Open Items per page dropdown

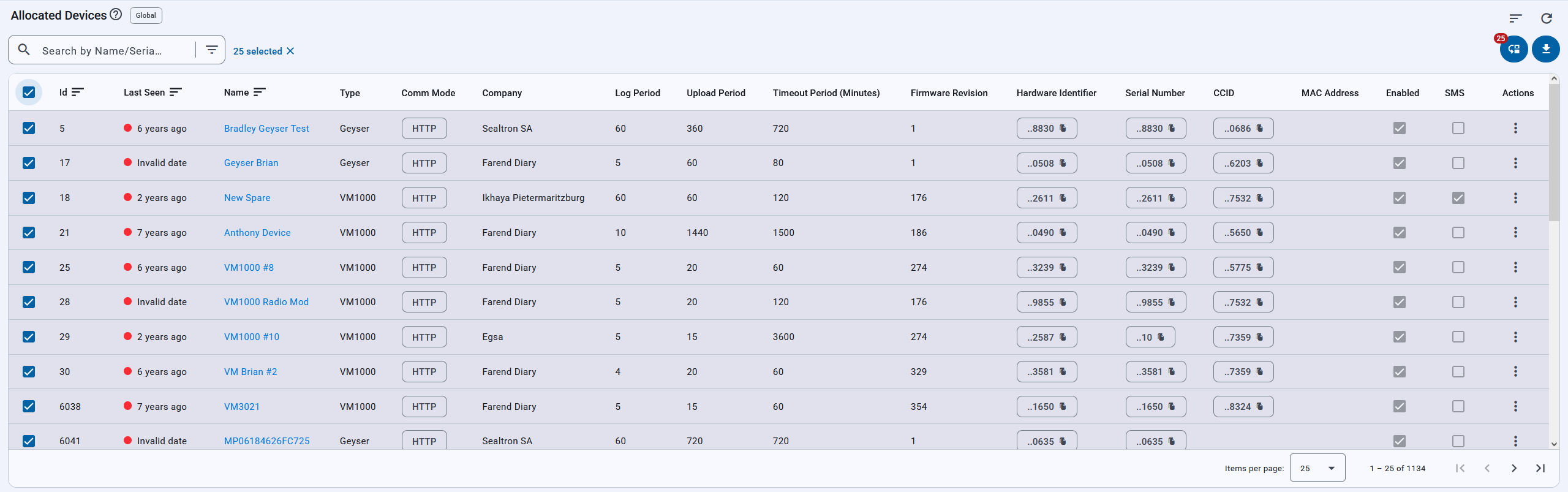coord(1317,468)
